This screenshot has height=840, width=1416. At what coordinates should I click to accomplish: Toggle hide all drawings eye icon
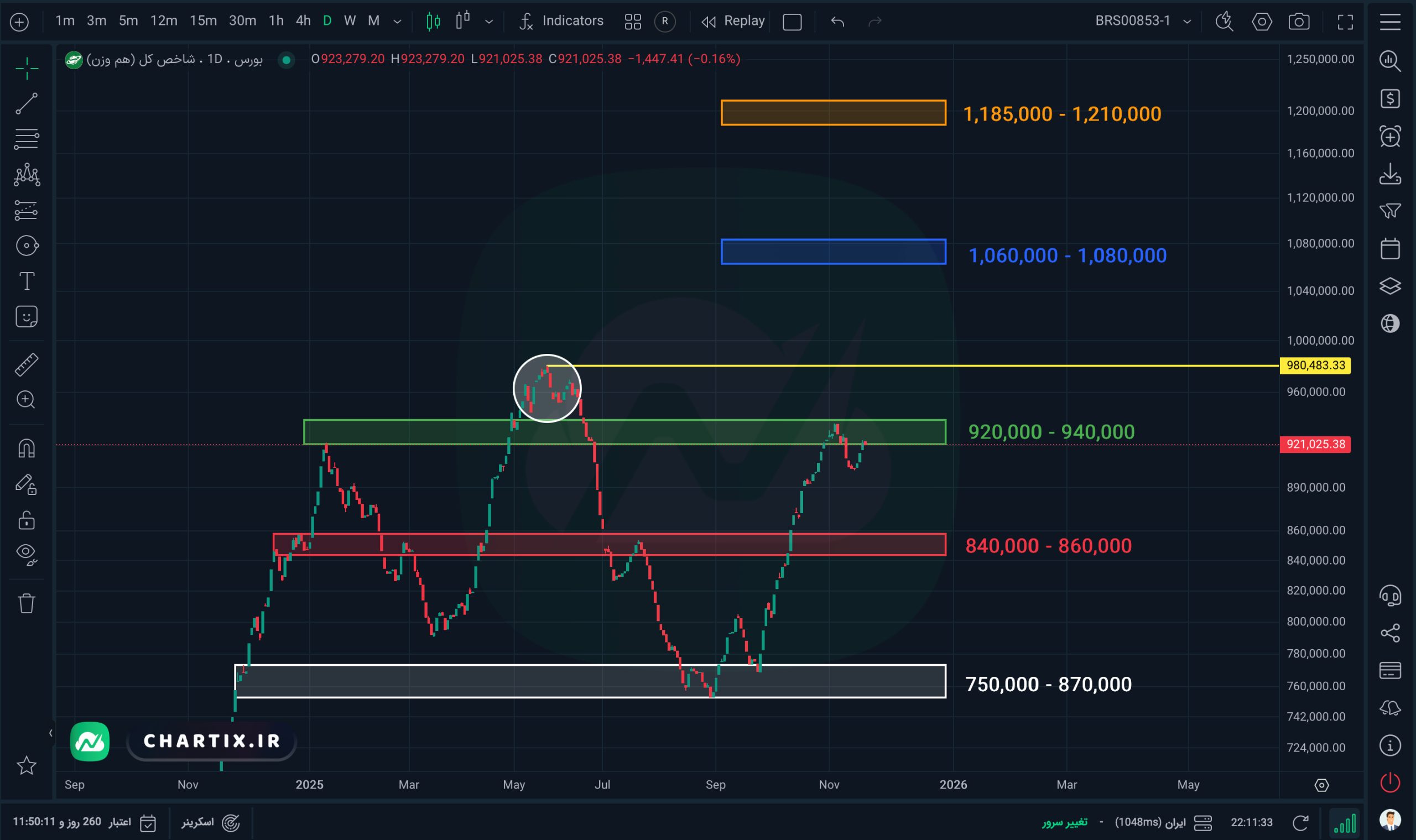[26, 554]
